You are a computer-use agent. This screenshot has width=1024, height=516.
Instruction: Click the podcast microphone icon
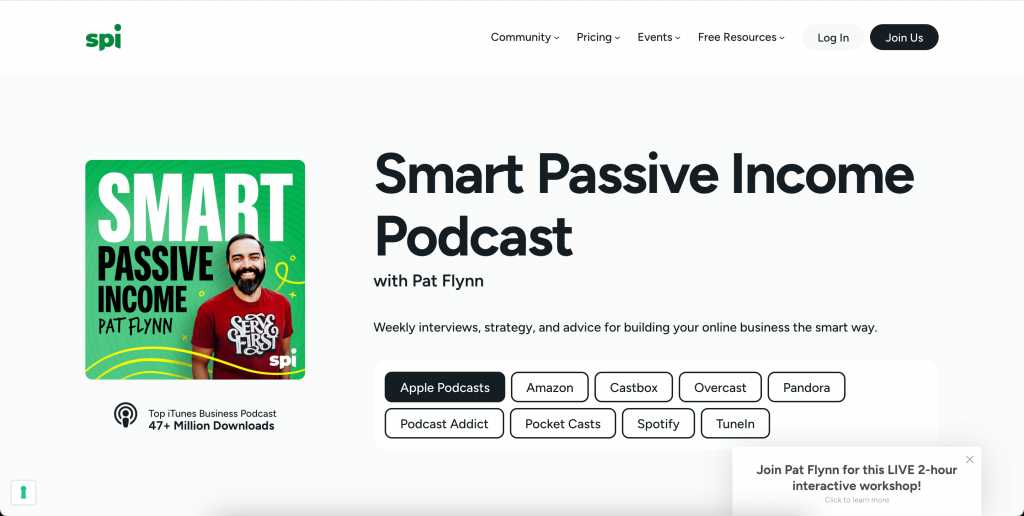[x=125, y=415]
